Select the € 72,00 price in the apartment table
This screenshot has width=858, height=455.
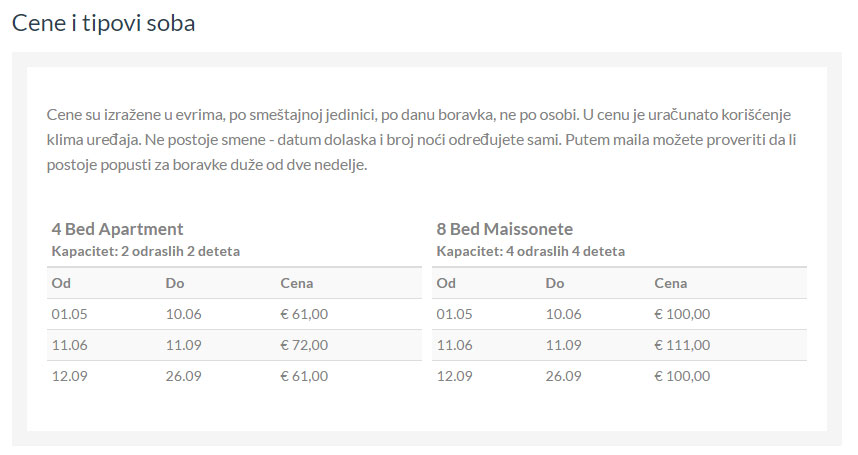304,345
